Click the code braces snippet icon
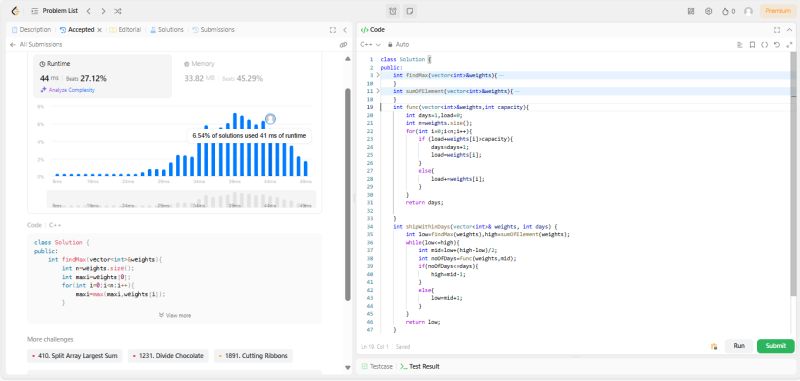Image resolution: width=800 pixels, height=381 pixels. pos(764,45)
